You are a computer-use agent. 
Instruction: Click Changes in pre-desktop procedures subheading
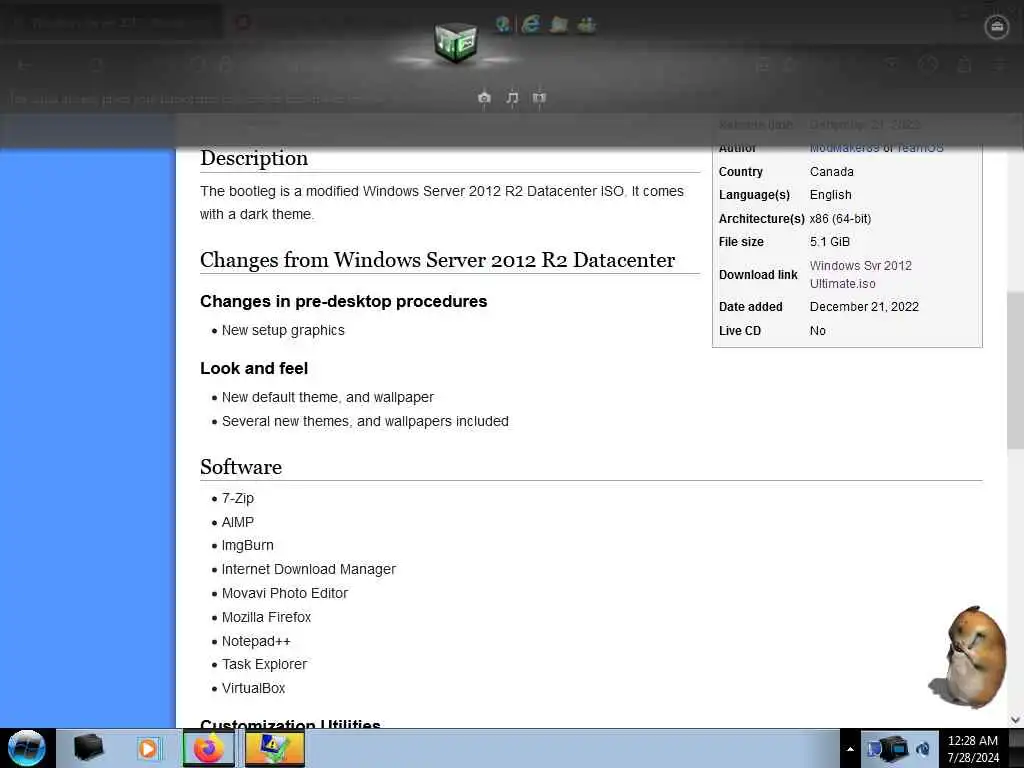point(344,301)
